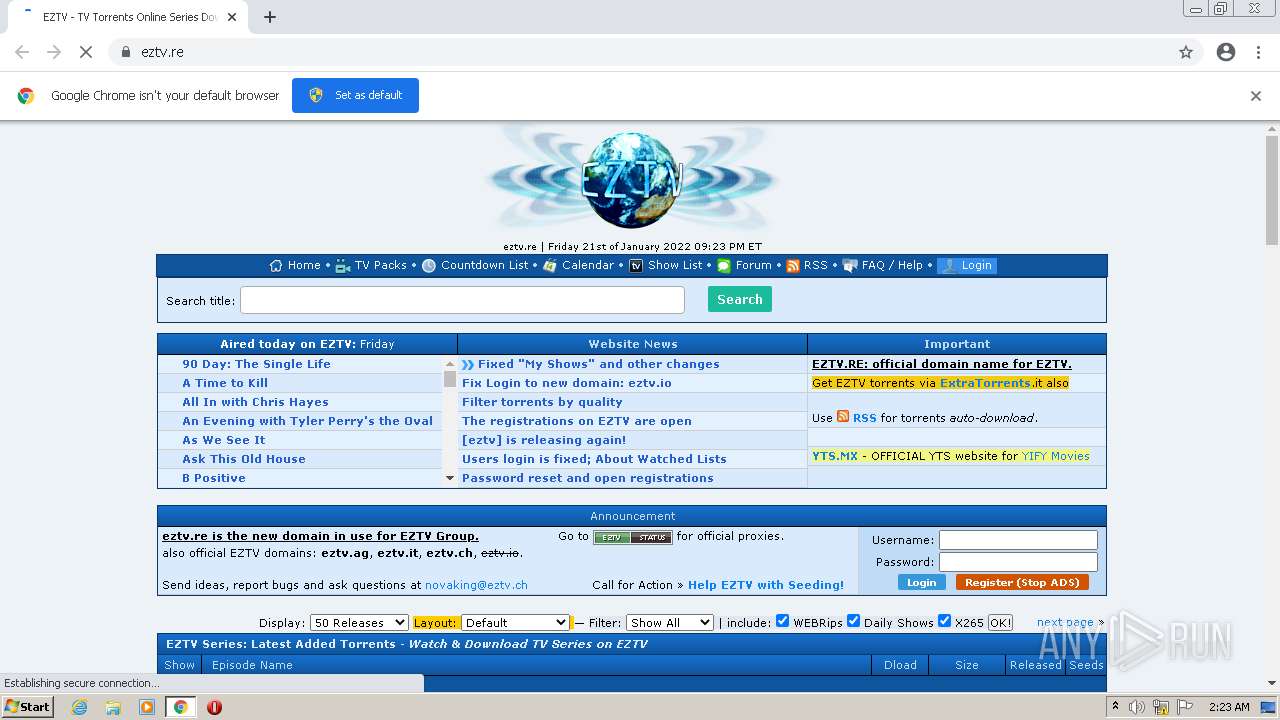Click the Search title input field
The image size is (1280, 720).
coord(462,300)
